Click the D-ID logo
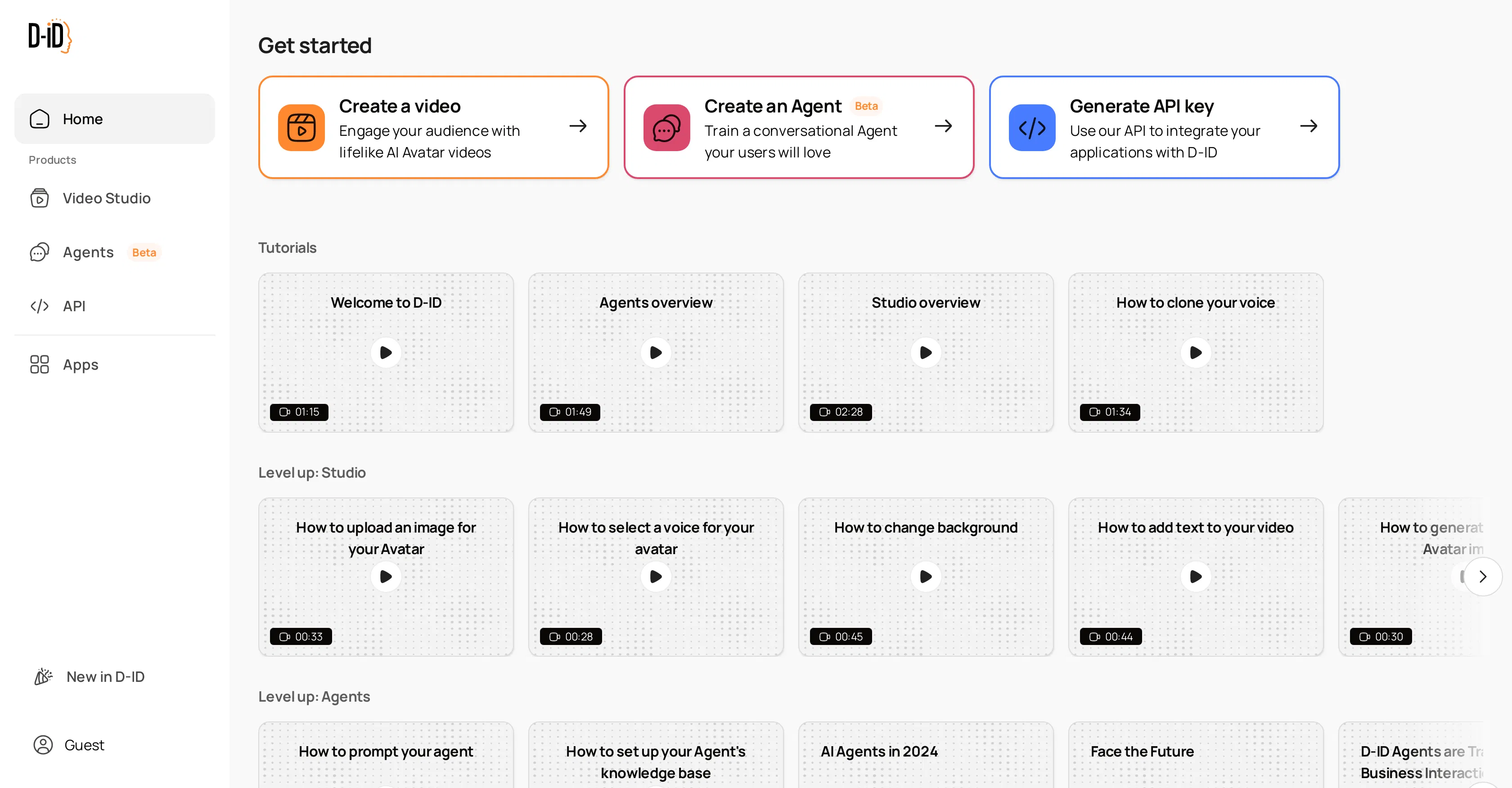The image size is (1512, 788). (x=50, y=36)
